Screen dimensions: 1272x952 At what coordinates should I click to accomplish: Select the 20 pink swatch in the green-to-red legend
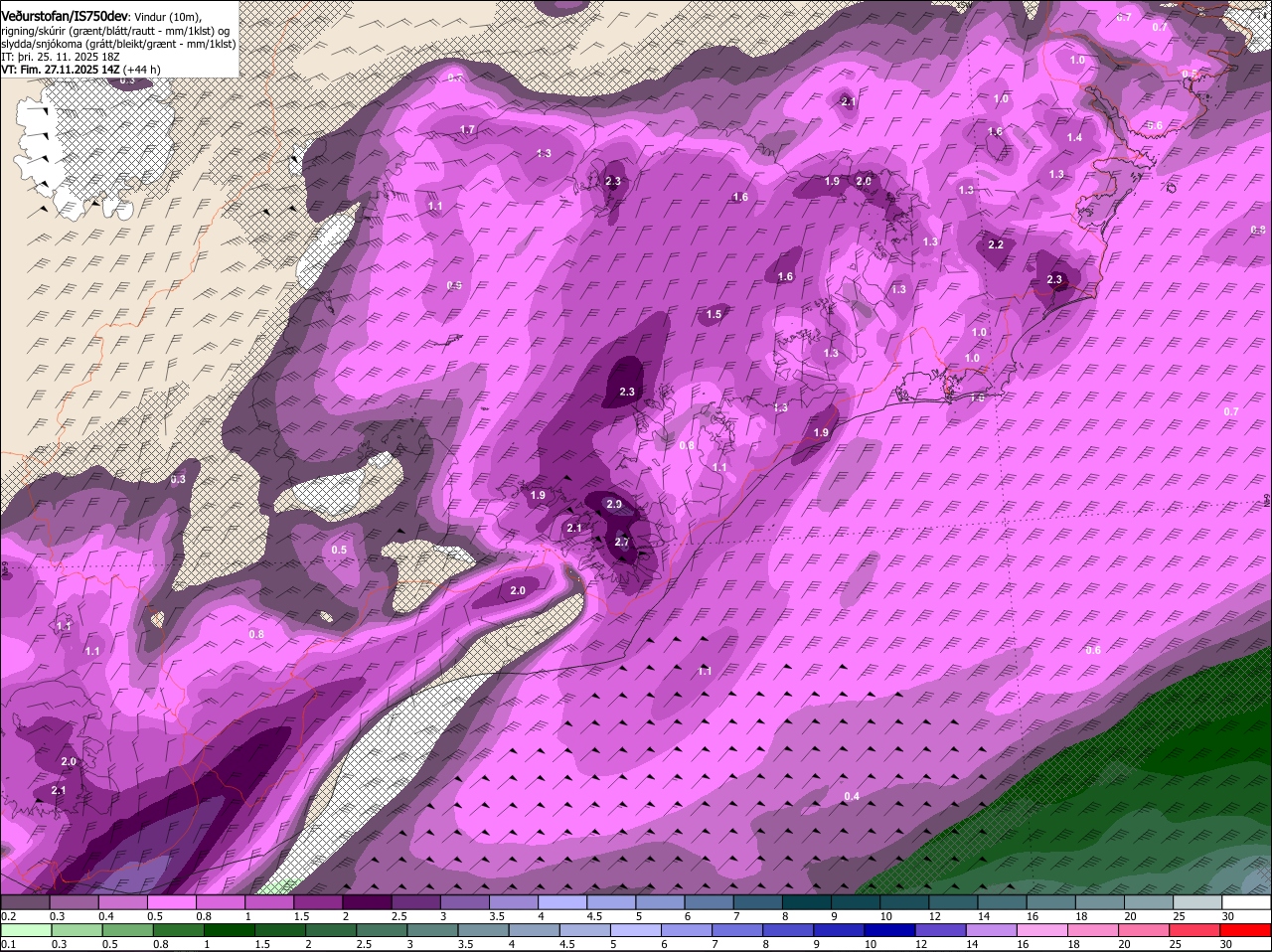click(1146, 930)
